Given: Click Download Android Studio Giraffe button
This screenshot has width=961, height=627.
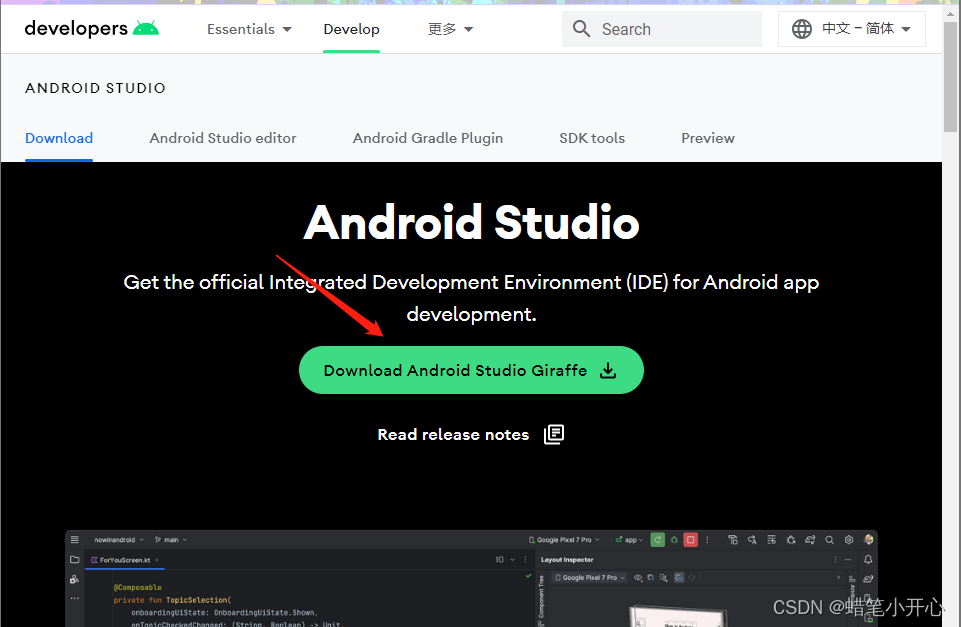Looking at the screenshot, I should pos(471,370).
